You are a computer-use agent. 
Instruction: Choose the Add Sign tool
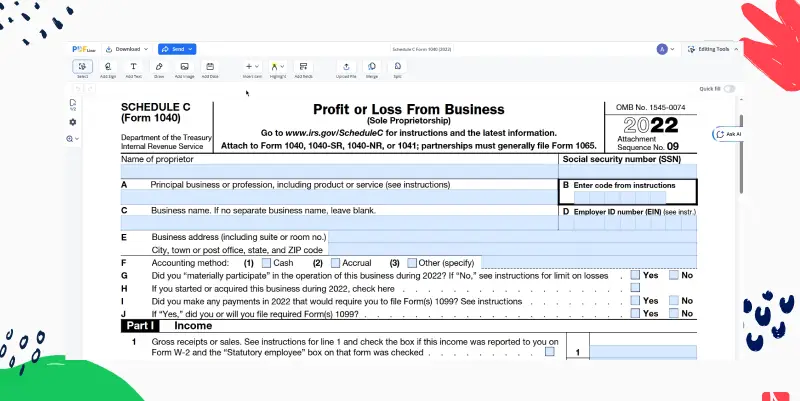point(108,69)
